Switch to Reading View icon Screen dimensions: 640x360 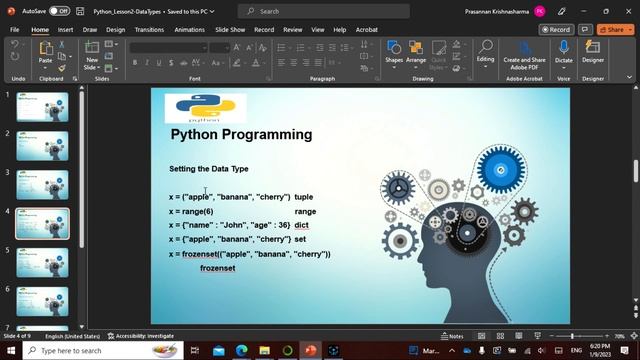[519, 336]
